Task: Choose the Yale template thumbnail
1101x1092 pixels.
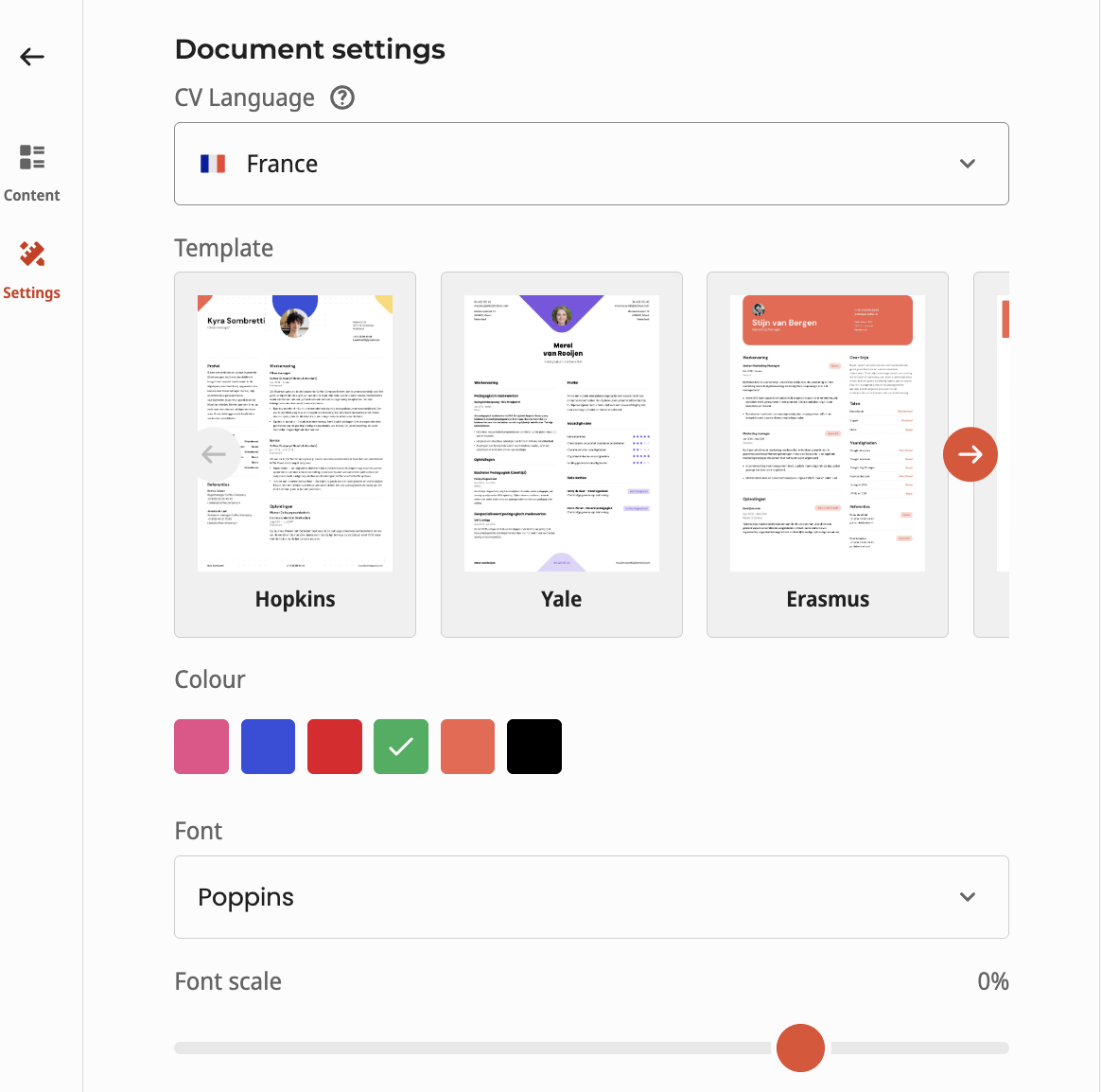Action: [x=562, y=433]
